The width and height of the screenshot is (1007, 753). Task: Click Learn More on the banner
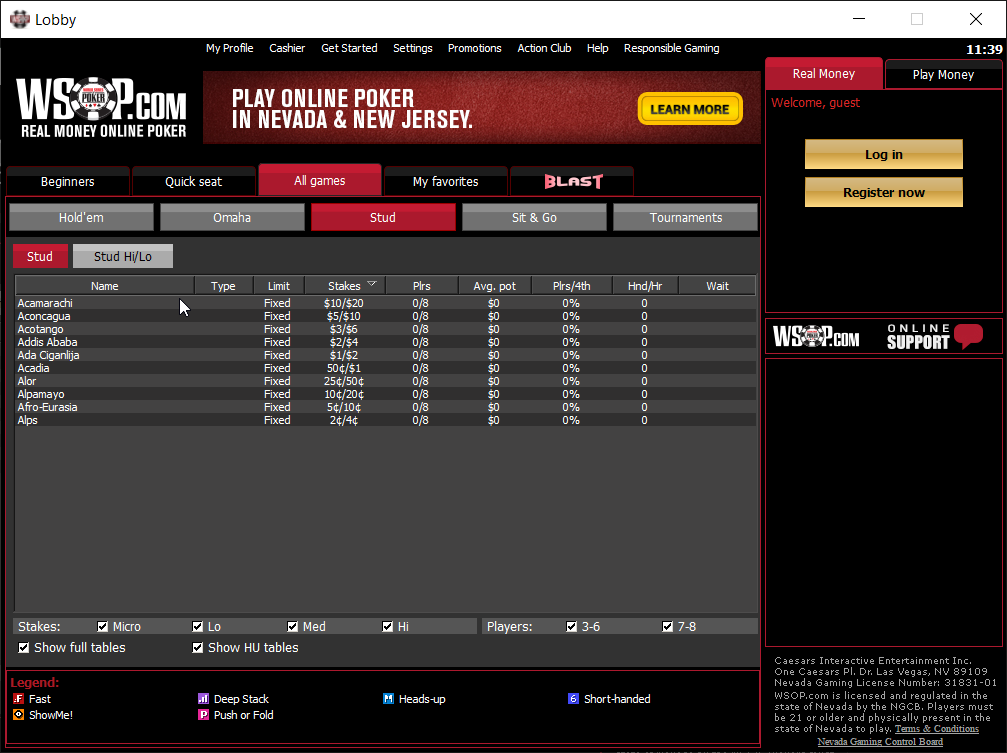(690, 109)
